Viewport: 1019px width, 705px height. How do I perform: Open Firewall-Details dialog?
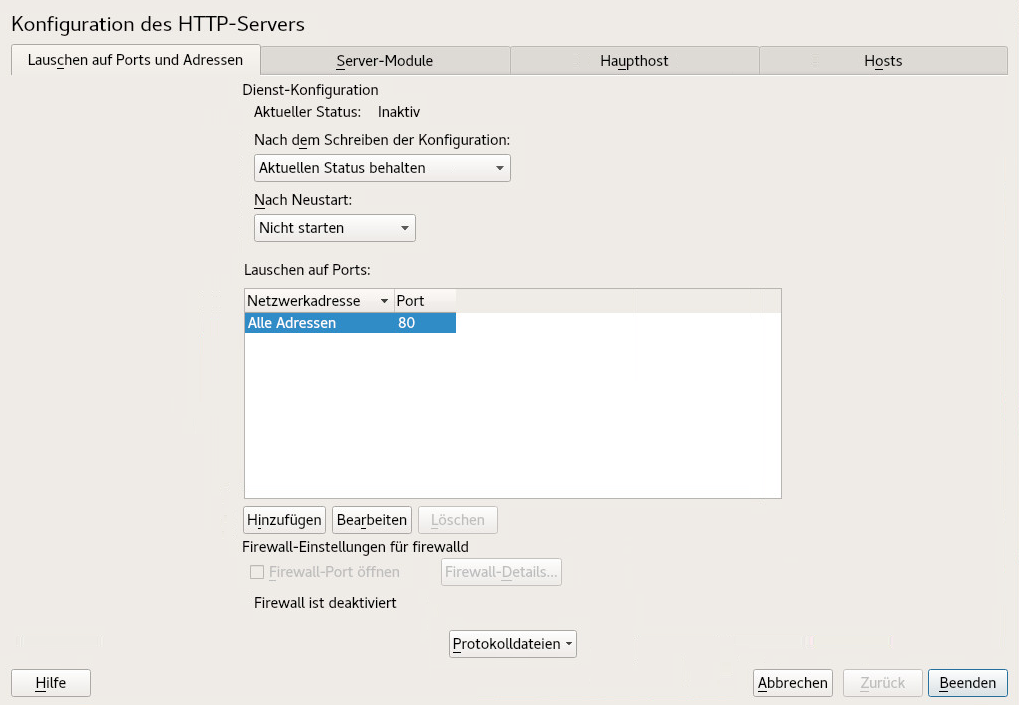(501, 572)
